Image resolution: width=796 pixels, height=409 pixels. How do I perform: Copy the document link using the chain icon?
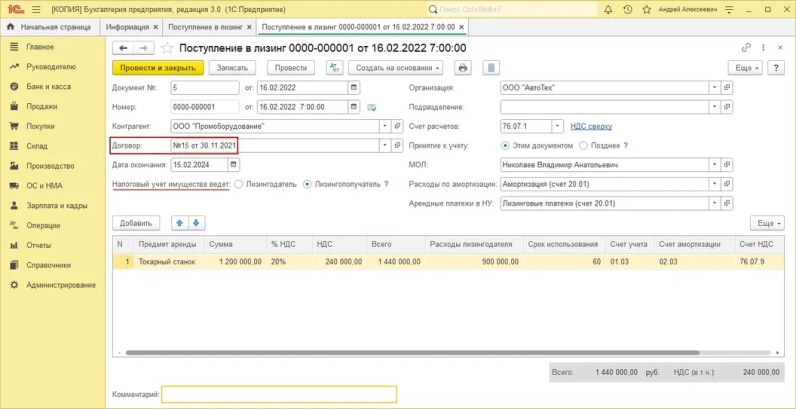click(x=746, y=47)
